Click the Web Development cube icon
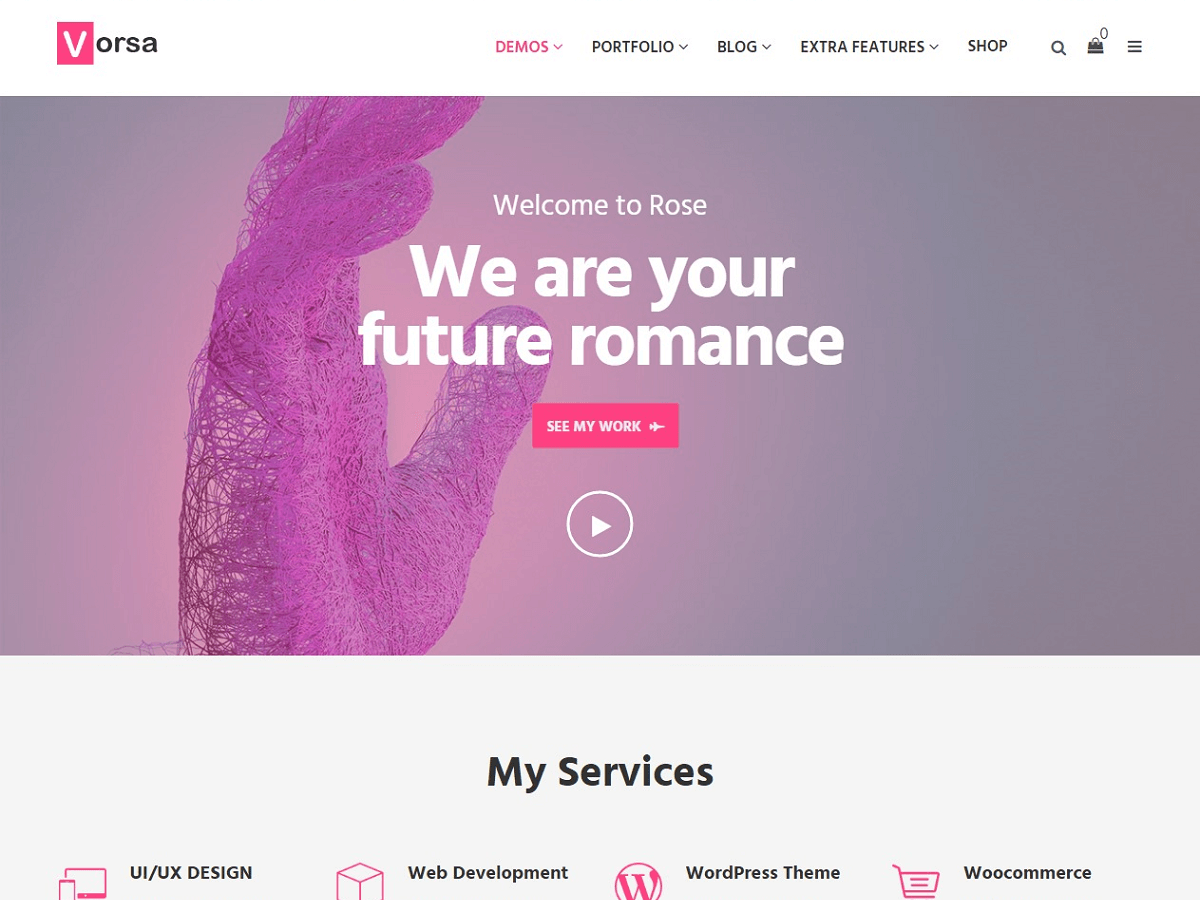This screenshot has width=1200, height=900. [360, 882]
